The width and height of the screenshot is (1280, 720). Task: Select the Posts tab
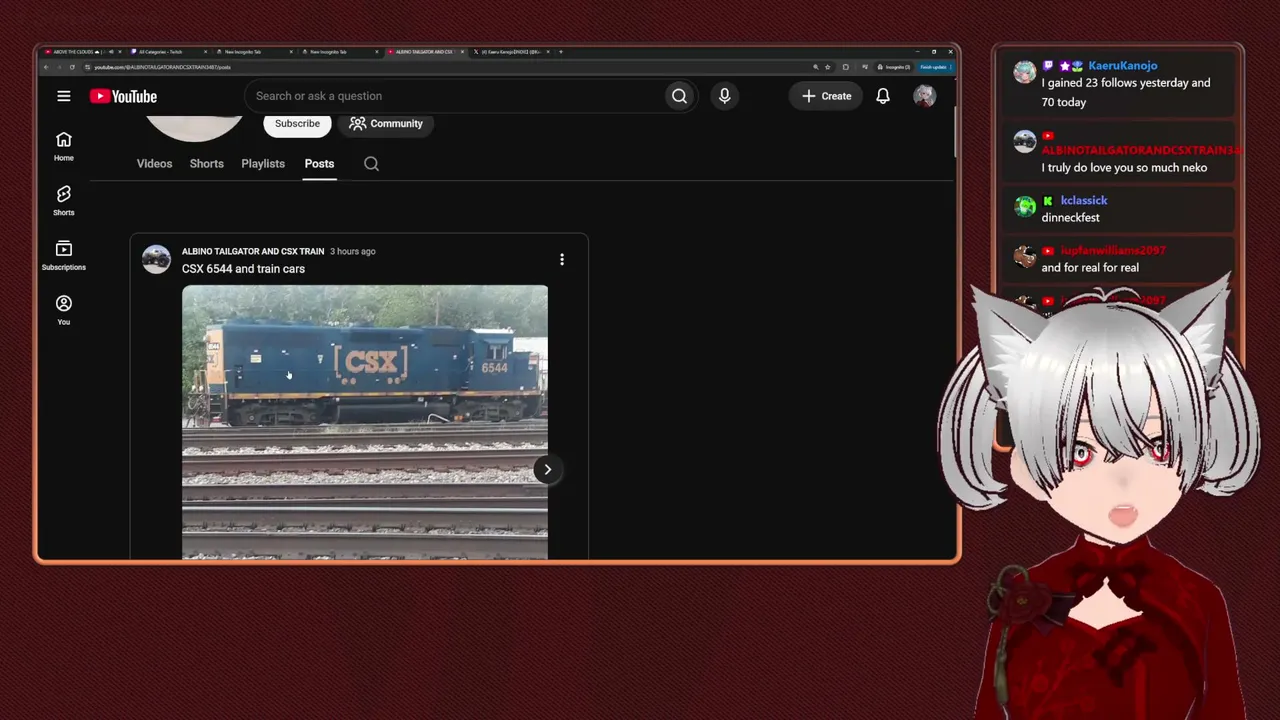319,164
